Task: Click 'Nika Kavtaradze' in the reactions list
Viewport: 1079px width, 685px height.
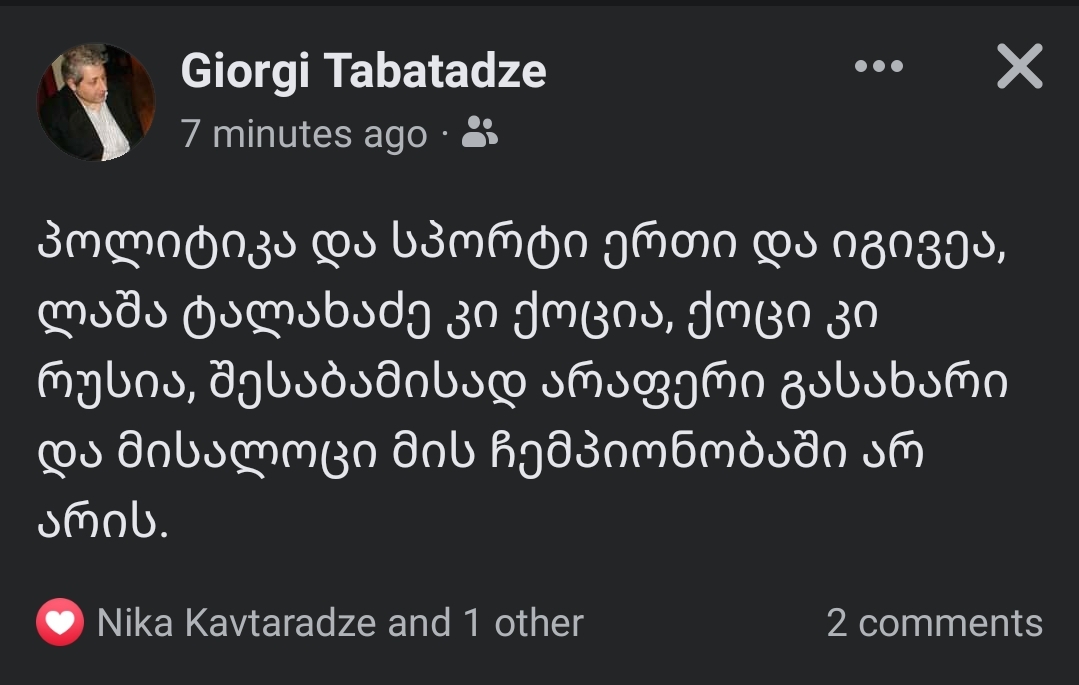Action: 236,622
